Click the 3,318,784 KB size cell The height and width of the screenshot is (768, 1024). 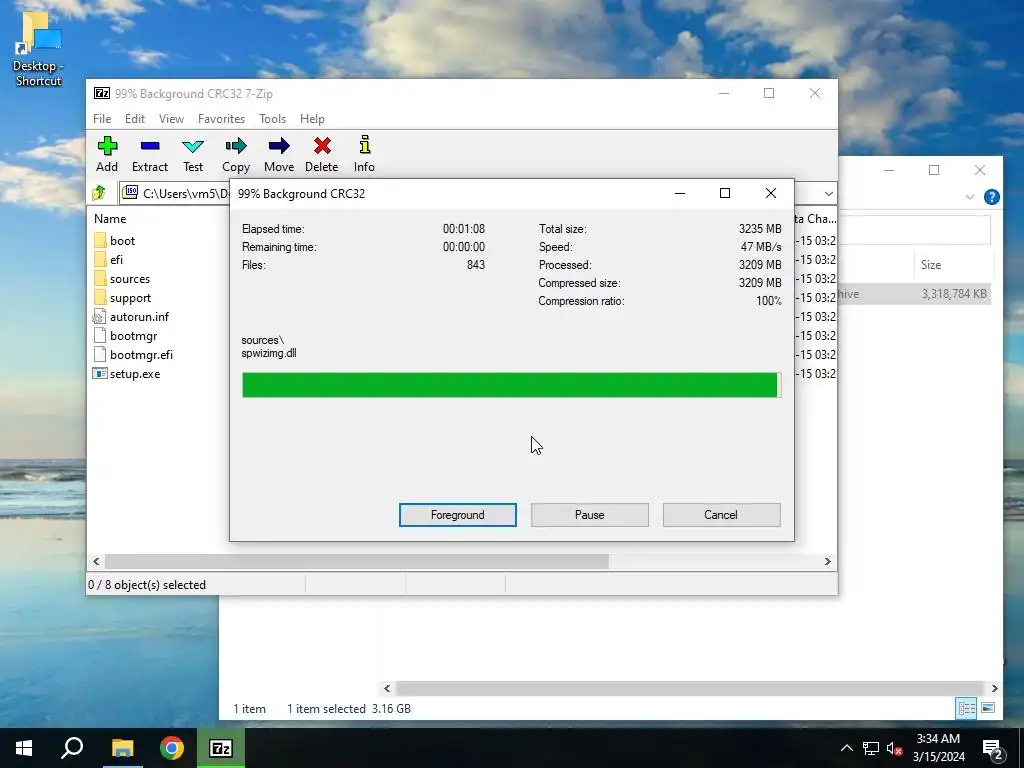tap(954, 294)
